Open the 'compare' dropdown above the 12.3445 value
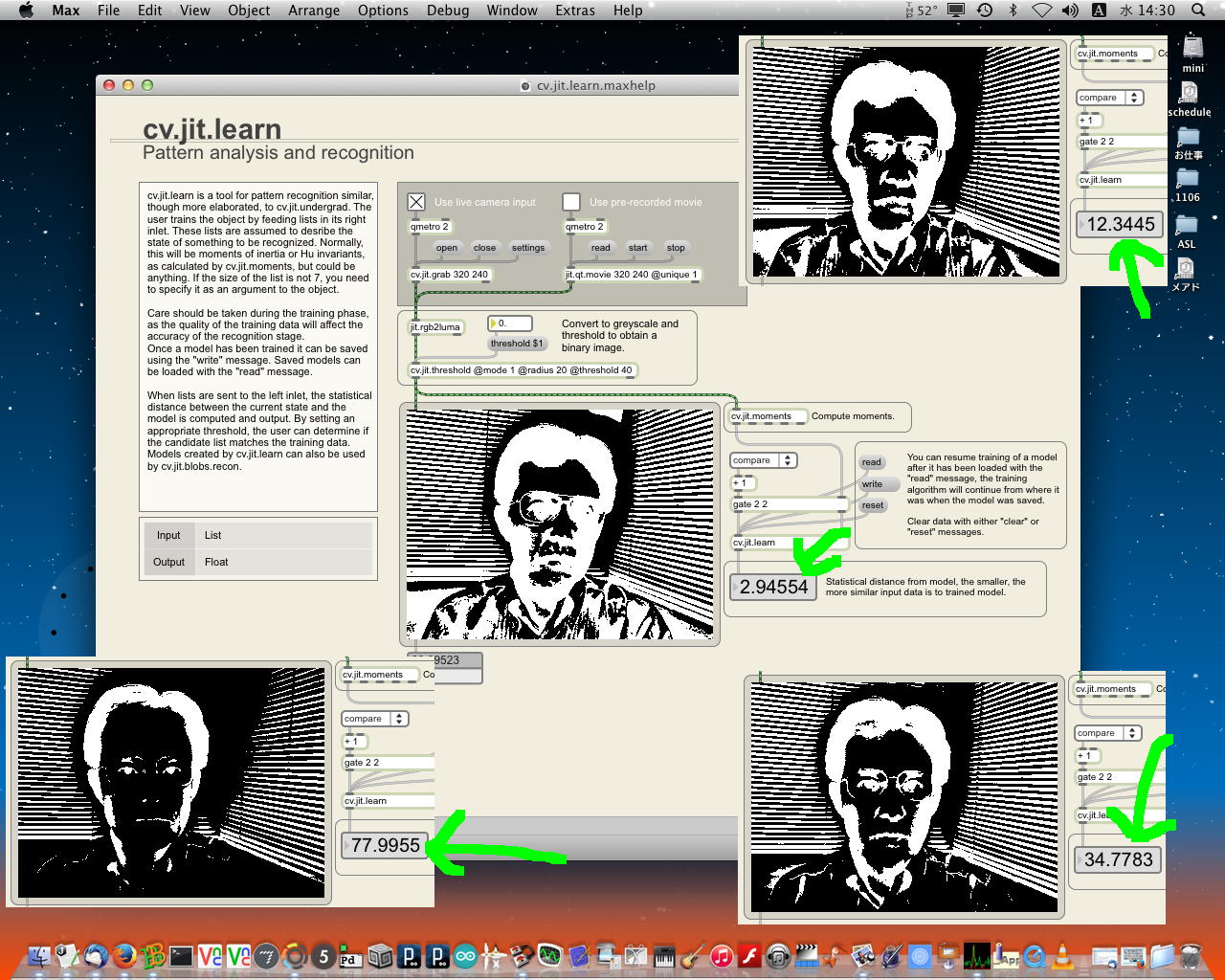 tap(1110, 98)
